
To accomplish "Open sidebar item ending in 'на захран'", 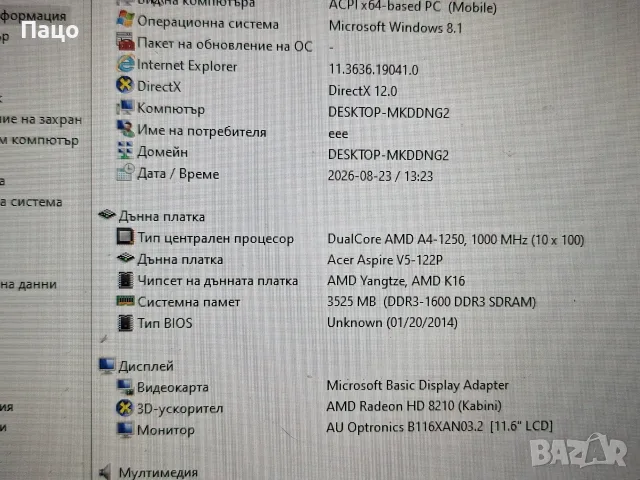I will click(x=41, y=120).
